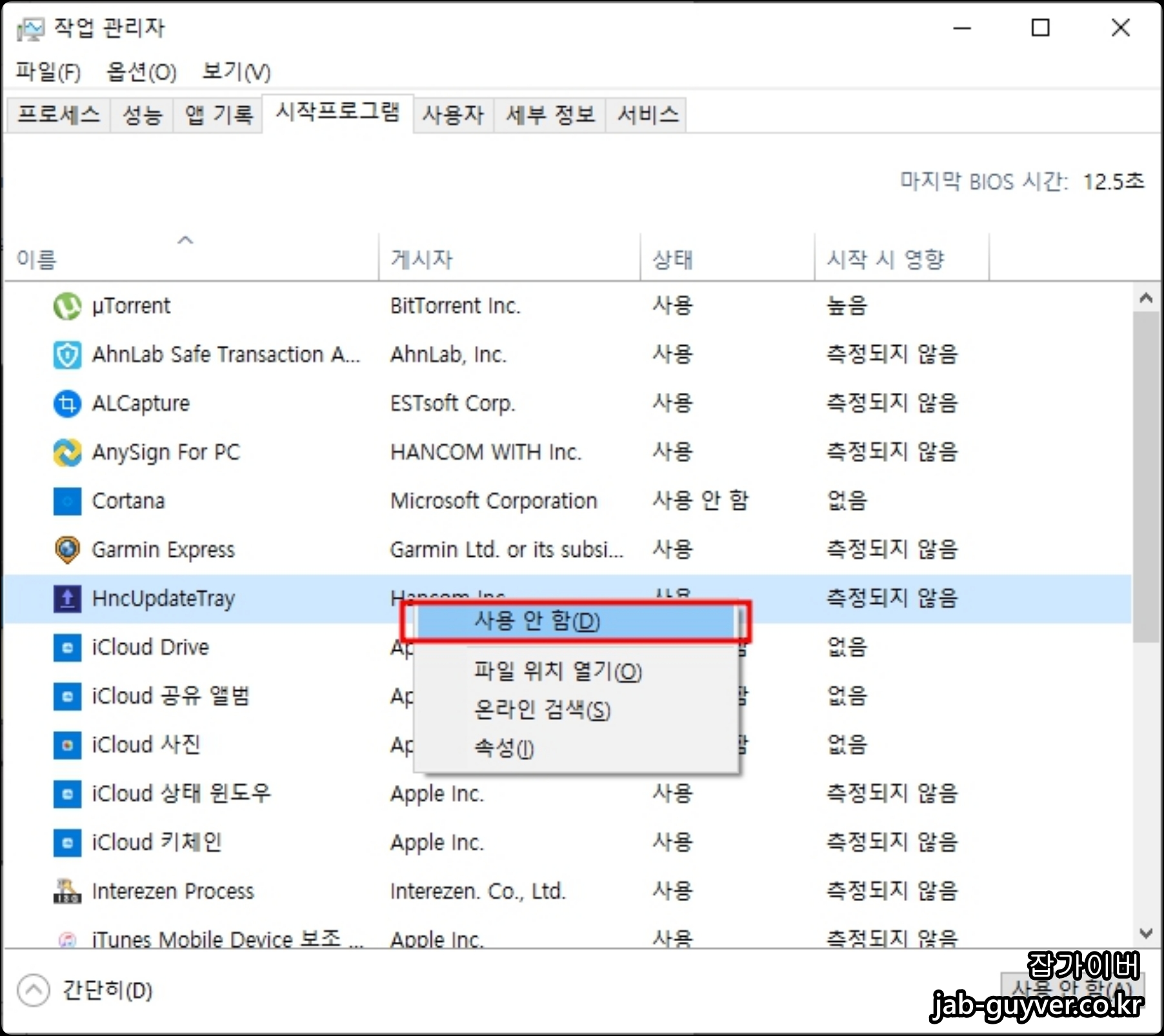Click the Task Manager title bar icon

click(30, 29)
